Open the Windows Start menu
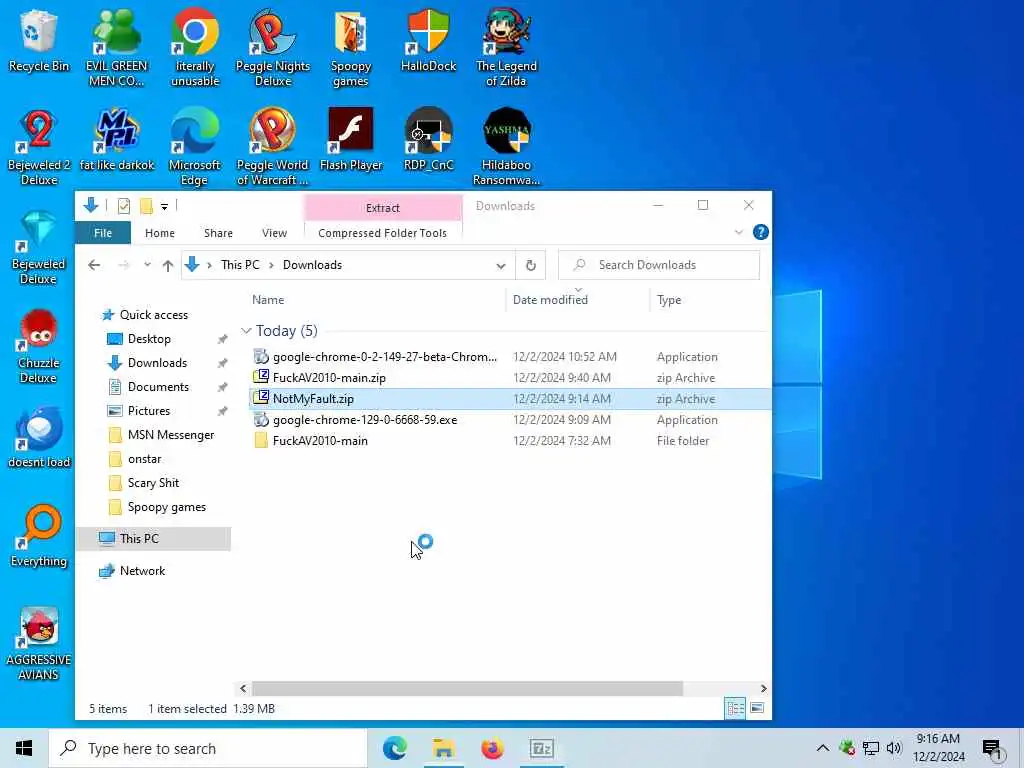This screenshot has width=1024, height=768. 24,748
